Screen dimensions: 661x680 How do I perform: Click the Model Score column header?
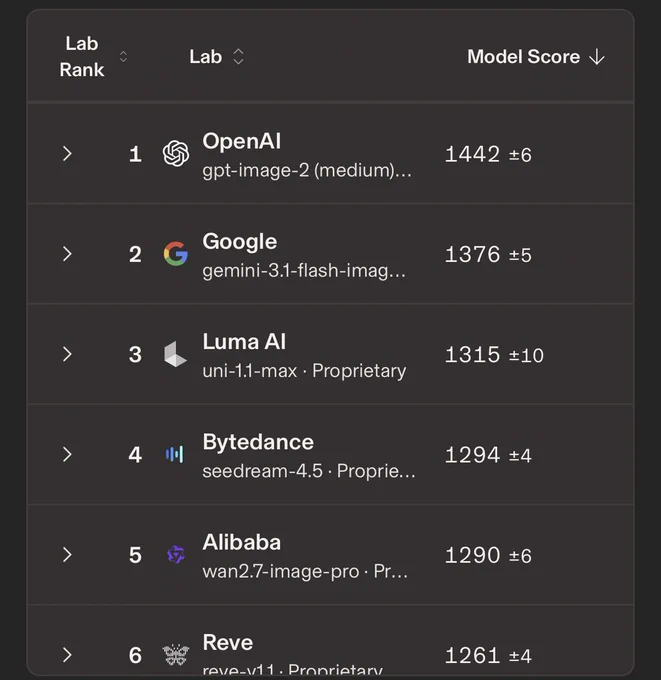point(523,57)
